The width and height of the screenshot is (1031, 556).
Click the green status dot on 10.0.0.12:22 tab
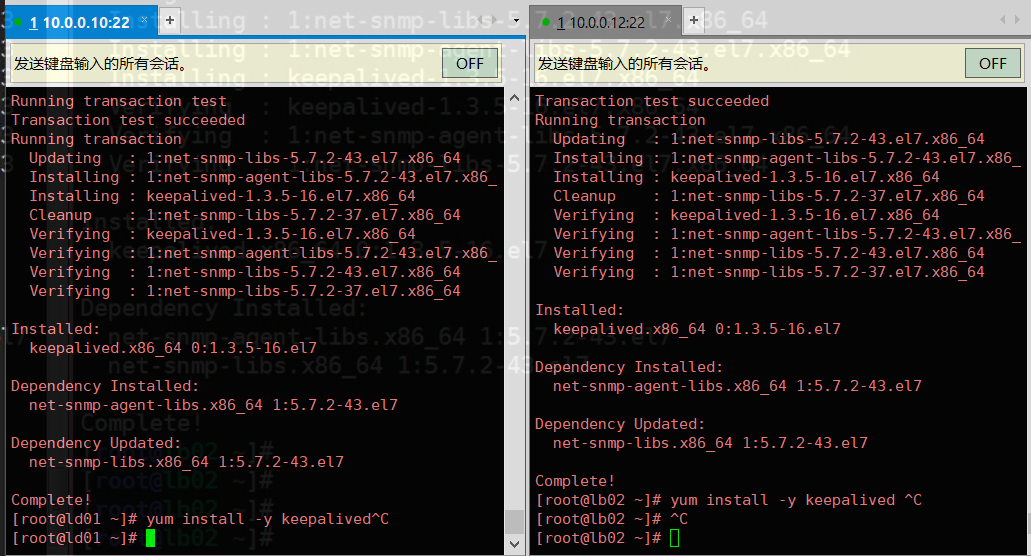[545, 22]
